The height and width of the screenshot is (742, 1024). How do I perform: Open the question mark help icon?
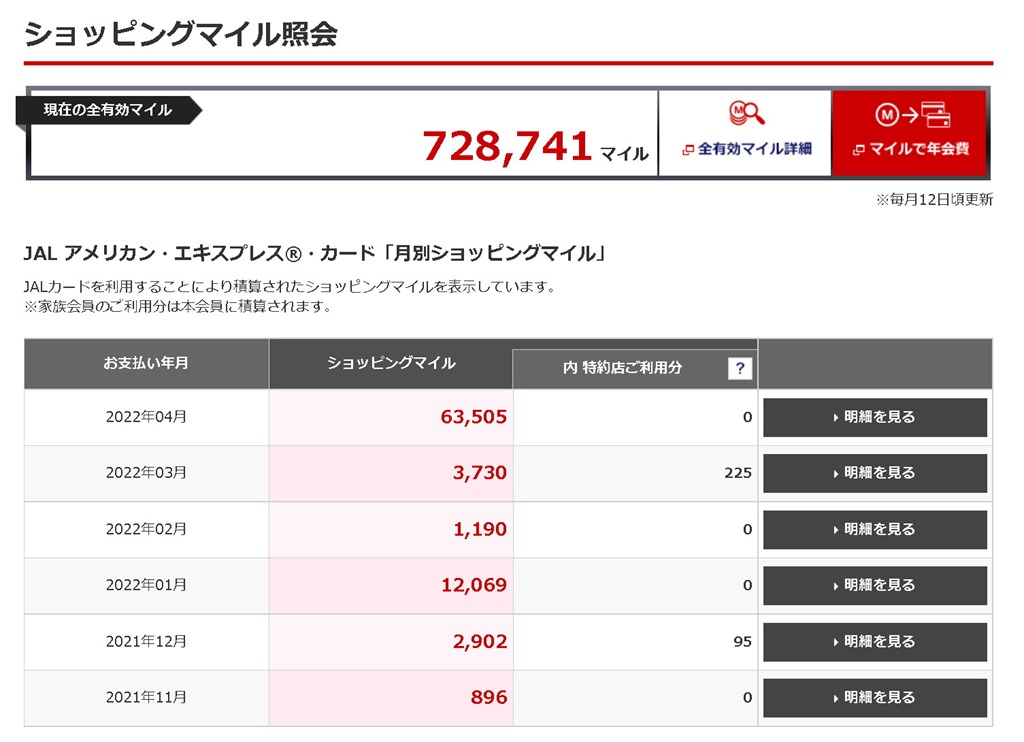point(740,368)
